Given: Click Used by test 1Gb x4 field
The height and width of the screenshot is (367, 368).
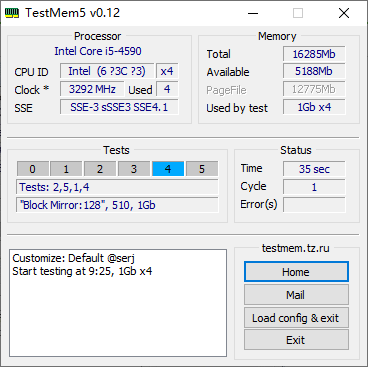Looking at the screenshot, I should (314, 107).
